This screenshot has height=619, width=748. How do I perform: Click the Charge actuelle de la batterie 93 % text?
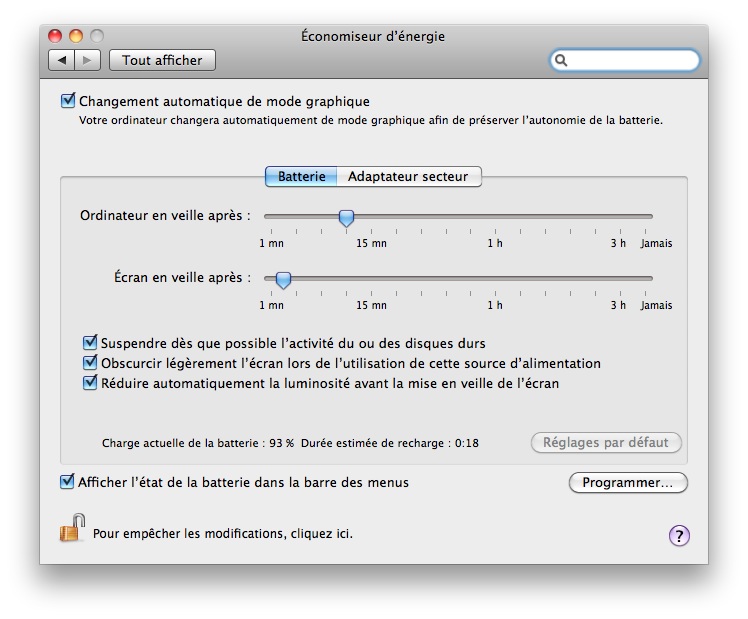click(x=197, y=443)
